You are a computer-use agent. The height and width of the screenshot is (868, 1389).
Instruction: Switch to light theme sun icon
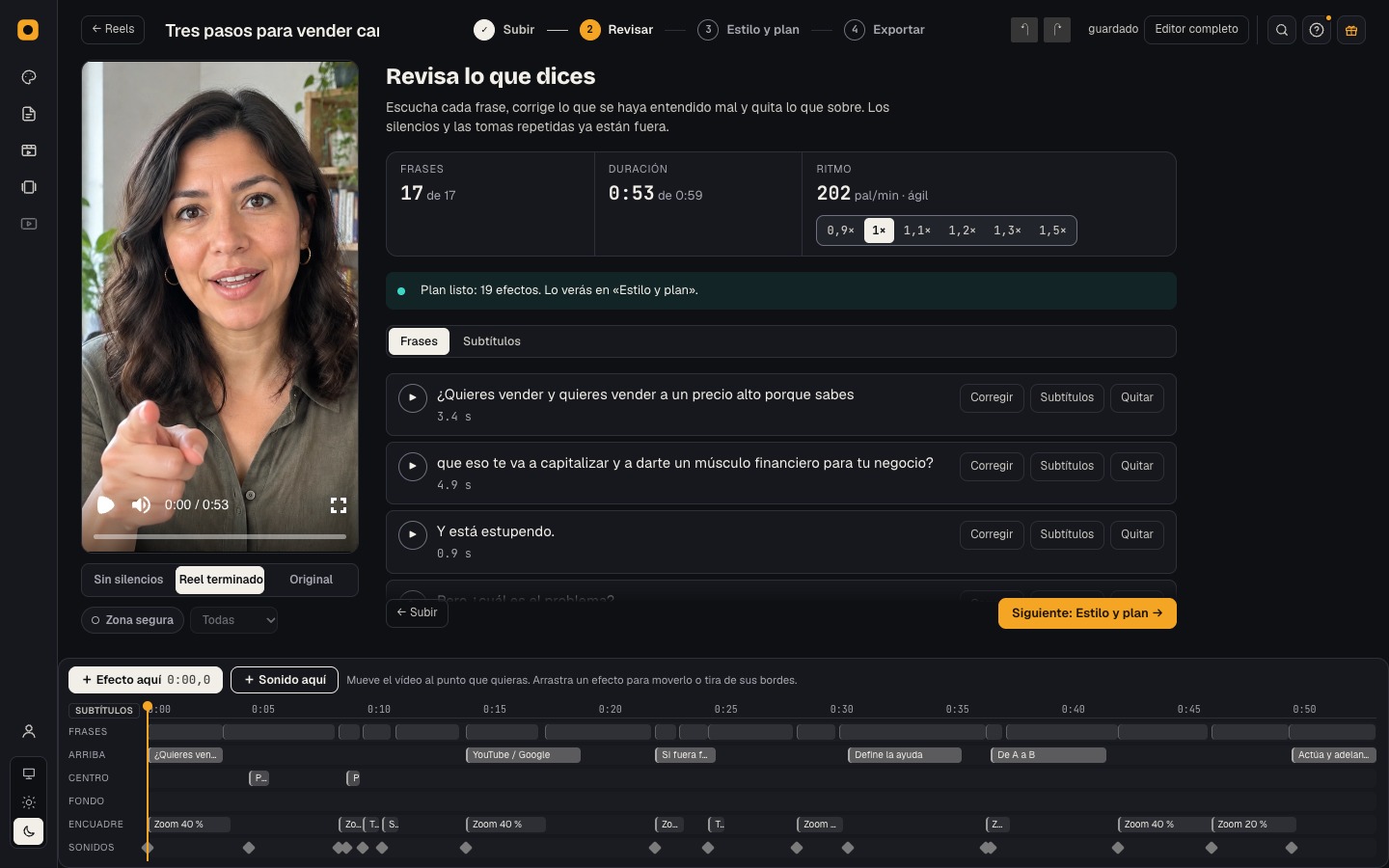click(x=29, y=802)
